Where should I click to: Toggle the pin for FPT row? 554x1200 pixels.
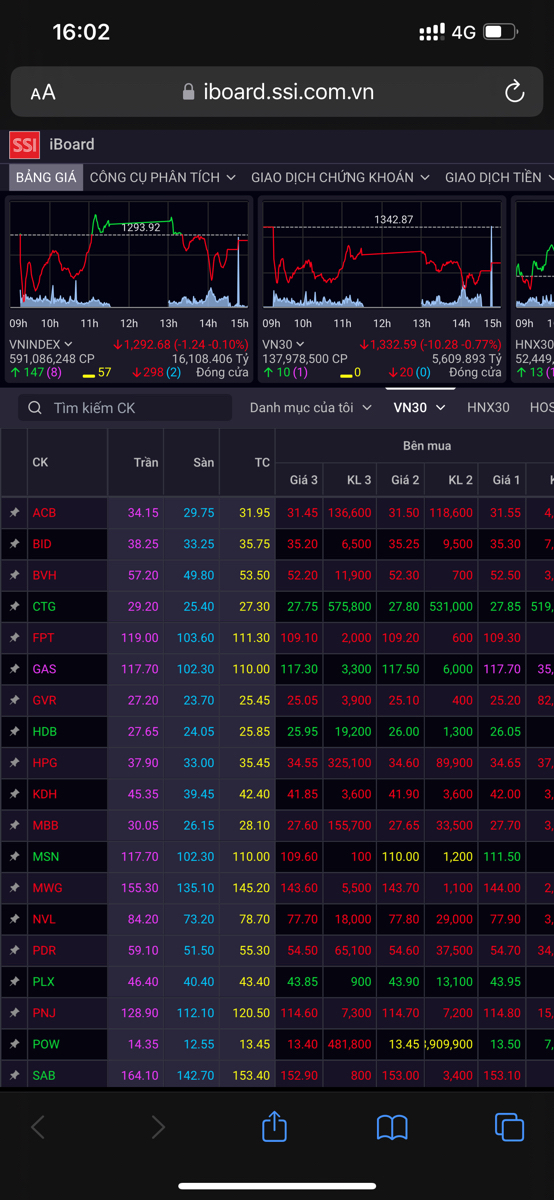click(14, 637)
